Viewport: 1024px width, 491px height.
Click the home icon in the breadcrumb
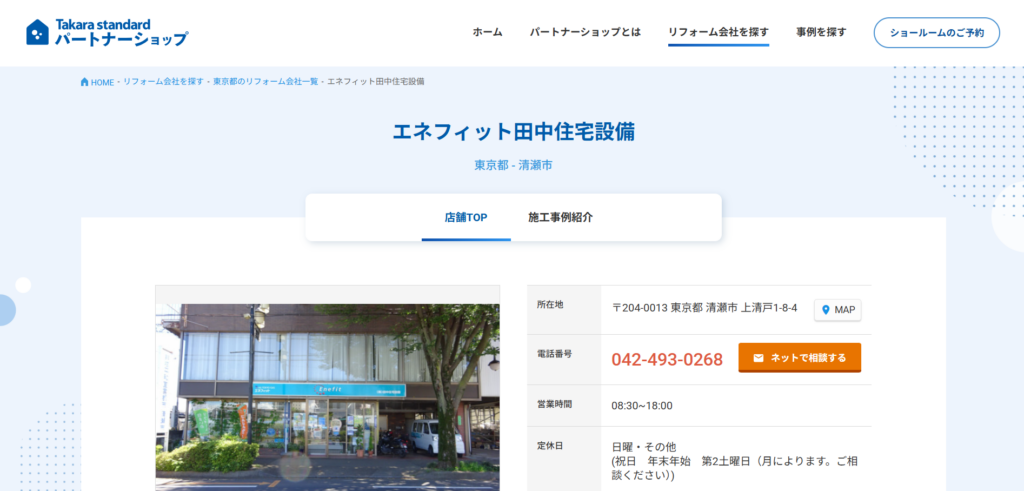point(85,82)
